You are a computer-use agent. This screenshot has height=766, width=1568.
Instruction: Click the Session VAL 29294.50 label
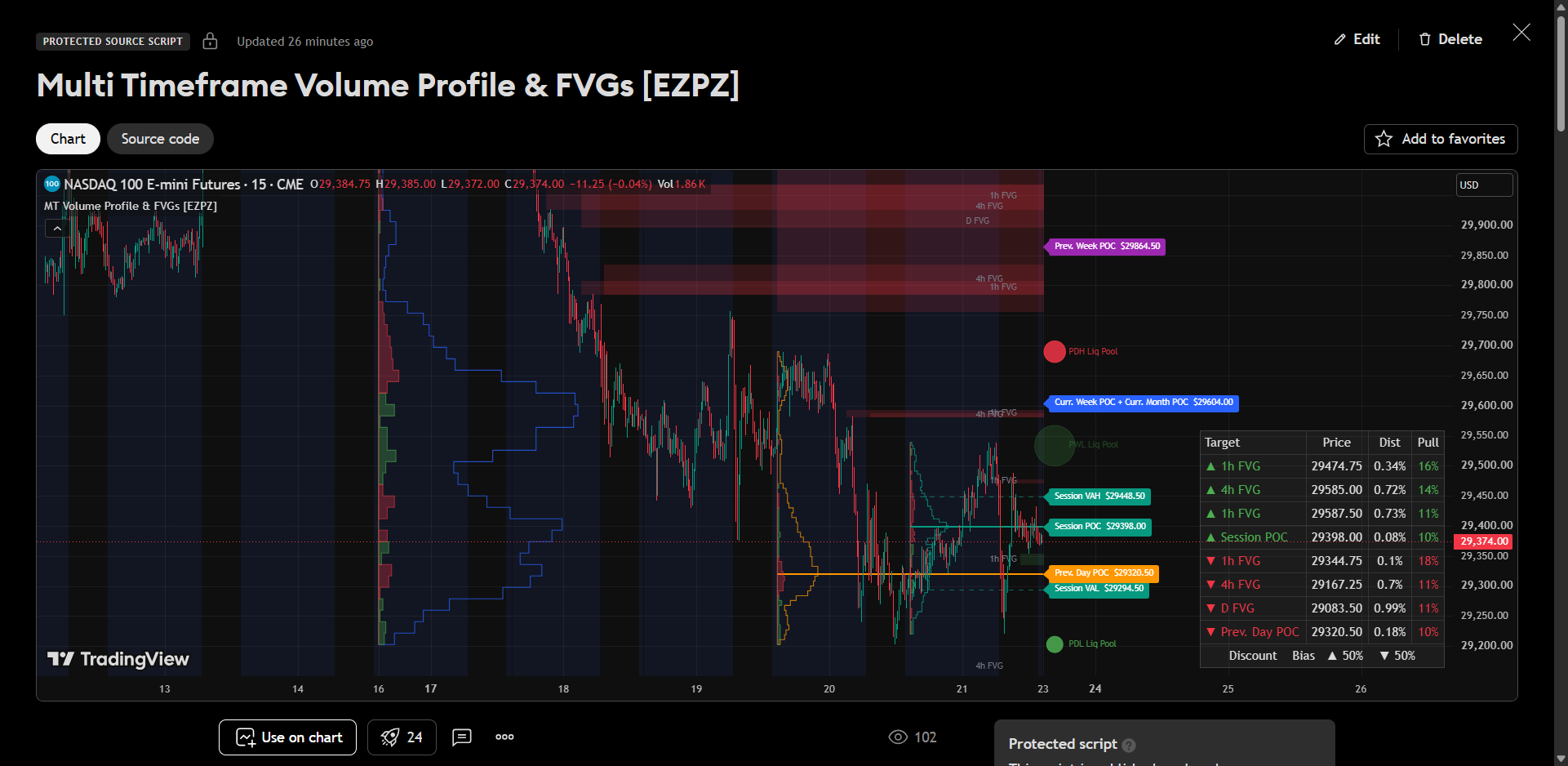[x=1098, y=589]
